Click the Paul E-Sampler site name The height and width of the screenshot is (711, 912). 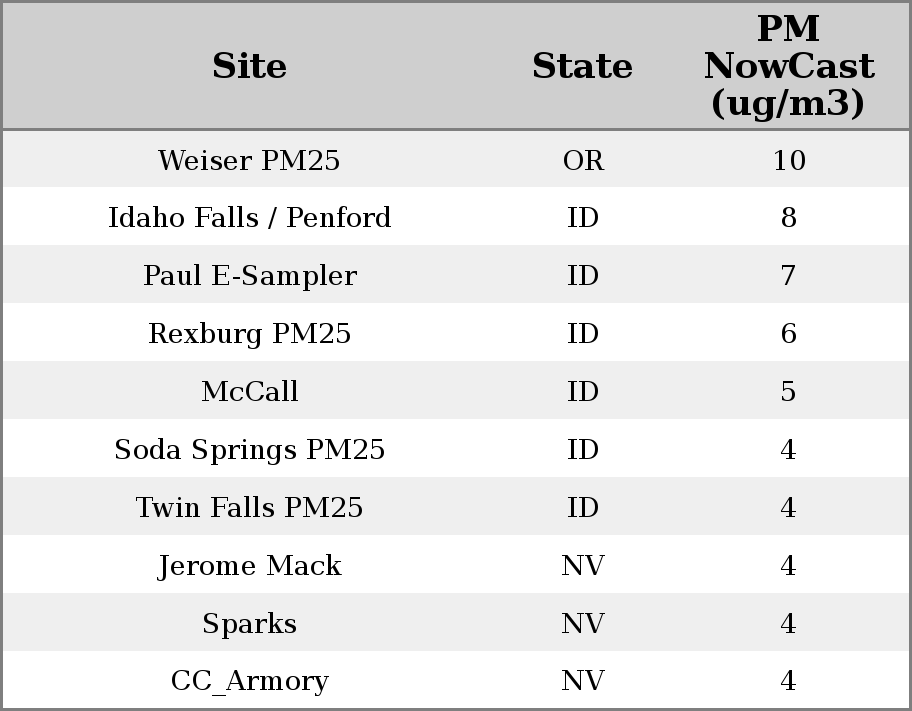click(x=249, y=276)
